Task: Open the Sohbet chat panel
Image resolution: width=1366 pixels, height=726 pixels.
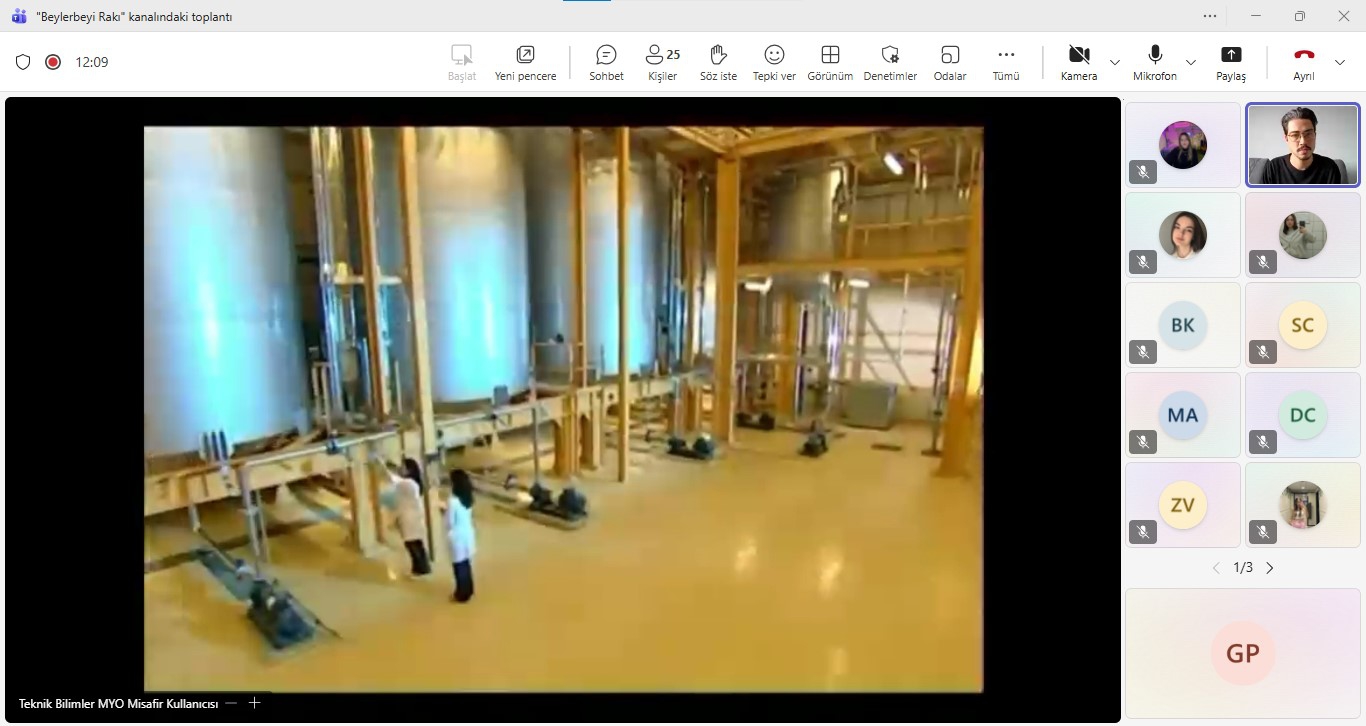Action: tap(606, 62)
